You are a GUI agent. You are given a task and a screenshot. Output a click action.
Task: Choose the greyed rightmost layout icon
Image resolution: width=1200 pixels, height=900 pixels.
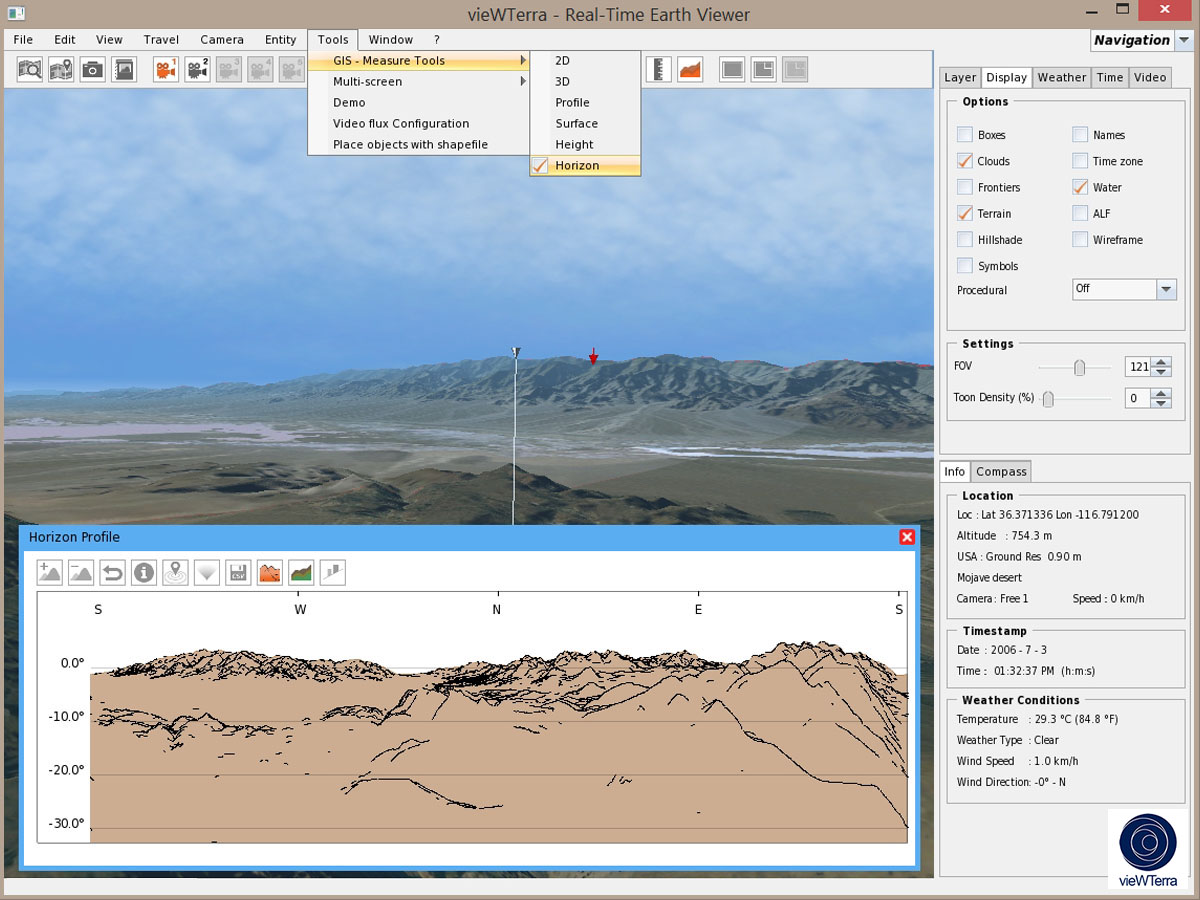[x=795, y=69]
